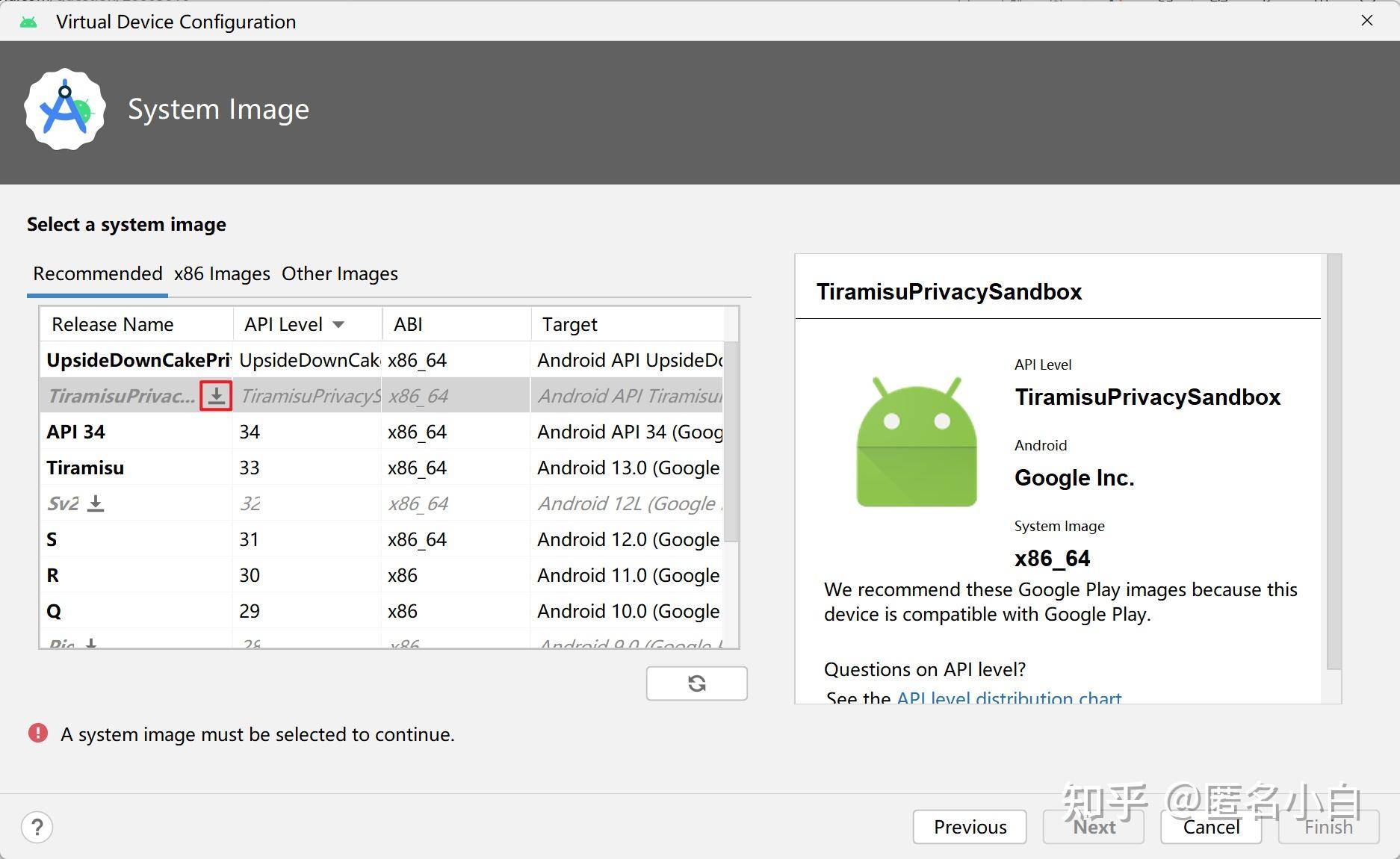Click the TiramisuPrivacySandbox details heading
Screen dimensions: 1400x859
tap(949, 292)
